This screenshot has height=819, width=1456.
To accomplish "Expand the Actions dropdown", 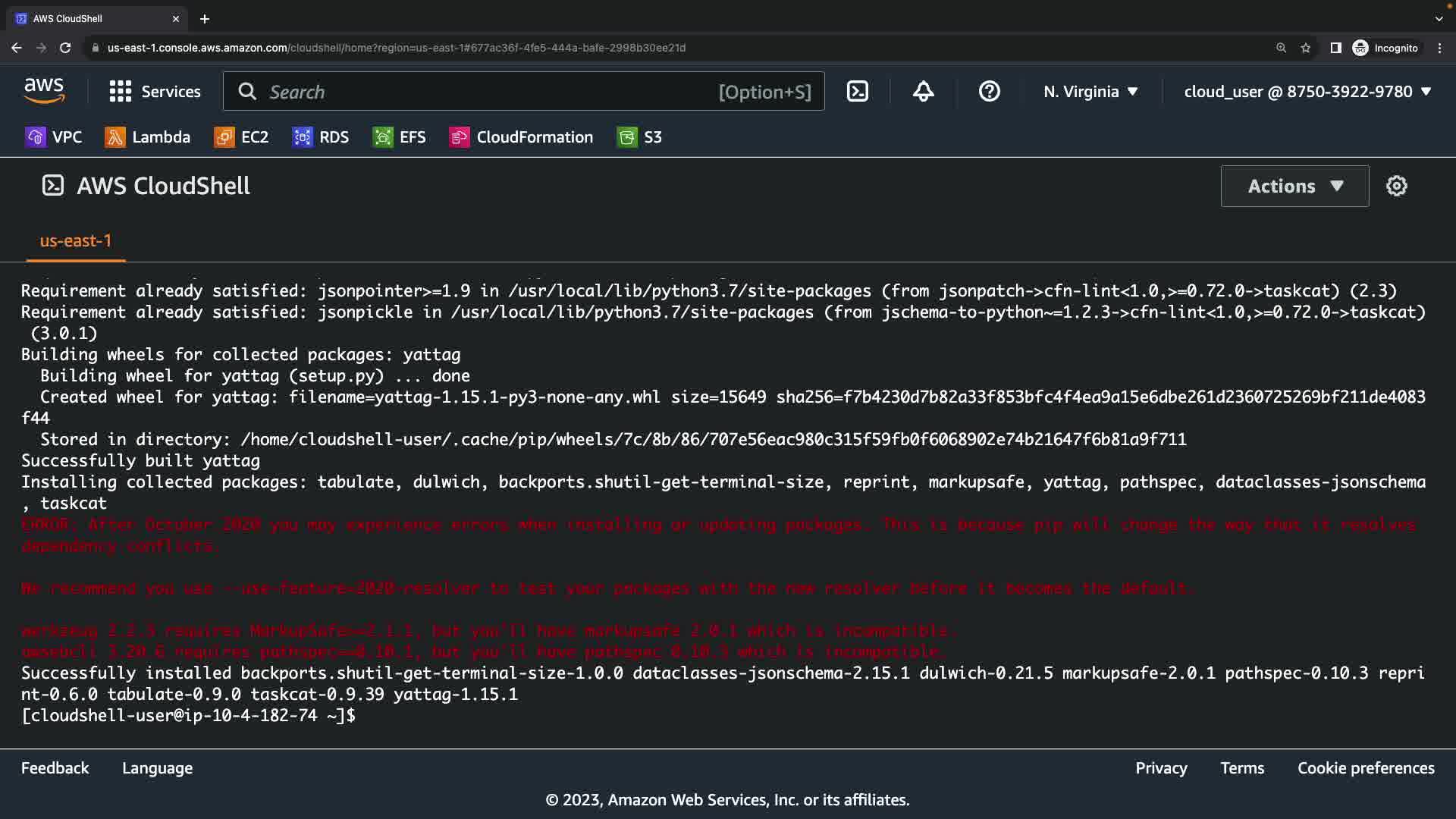I will pyautogui.click(x=1294, y=187).
